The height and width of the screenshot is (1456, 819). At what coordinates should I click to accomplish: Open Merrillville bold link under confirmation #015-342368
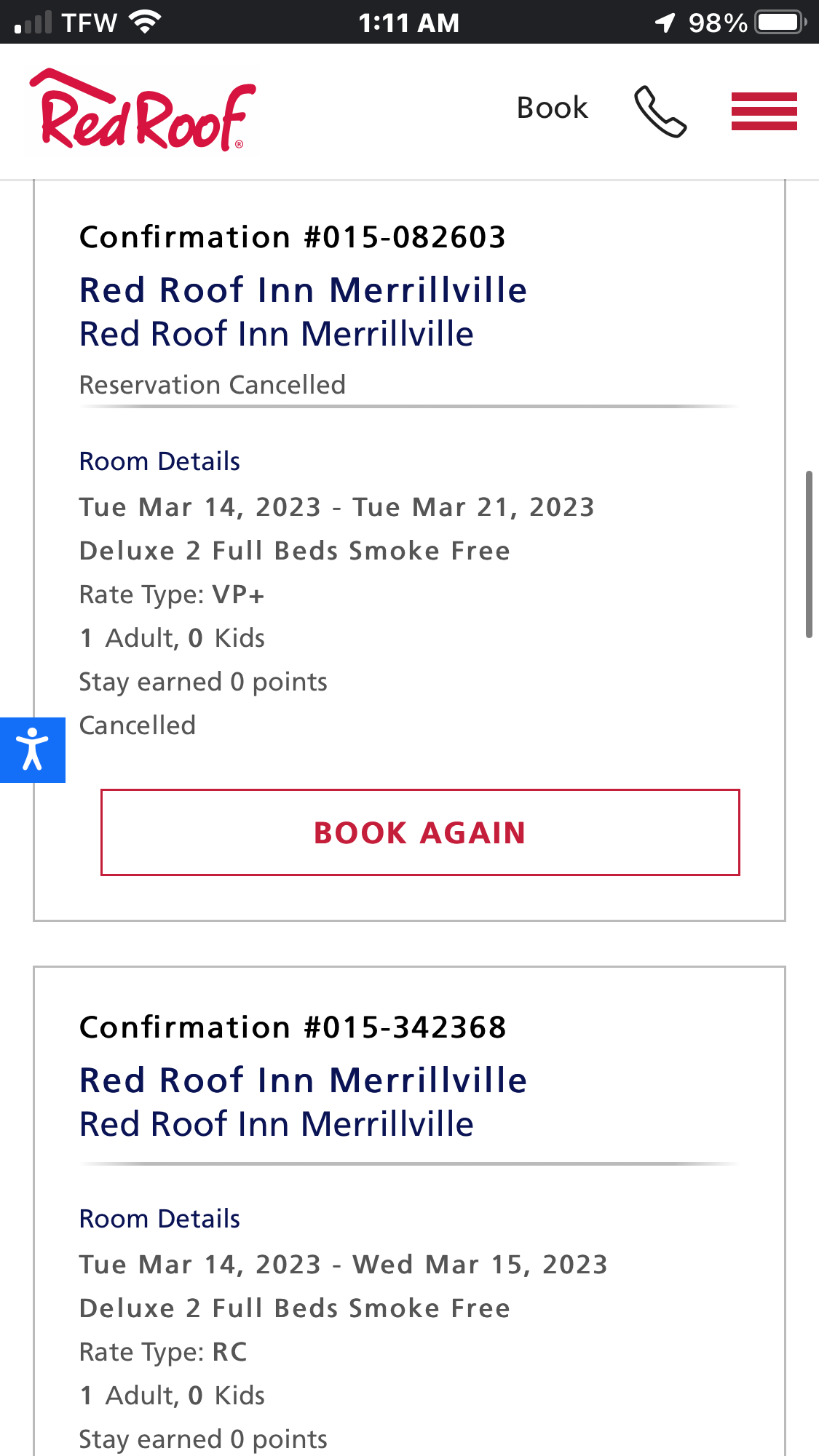tap(303, 1080)
